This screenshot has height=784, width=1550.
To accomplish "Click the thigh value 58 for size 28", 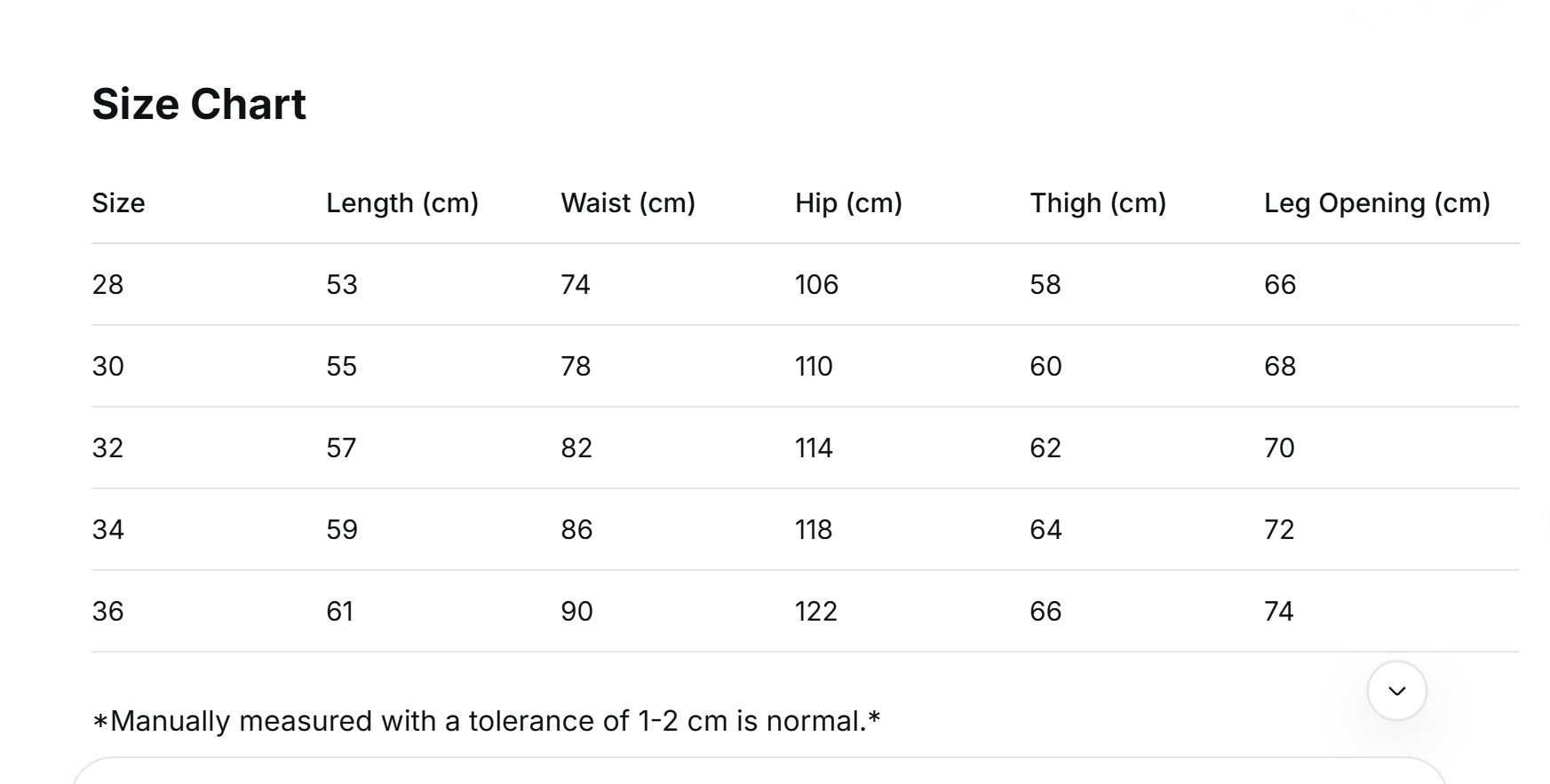I will pyautogui.click(x=1045, y=284).
